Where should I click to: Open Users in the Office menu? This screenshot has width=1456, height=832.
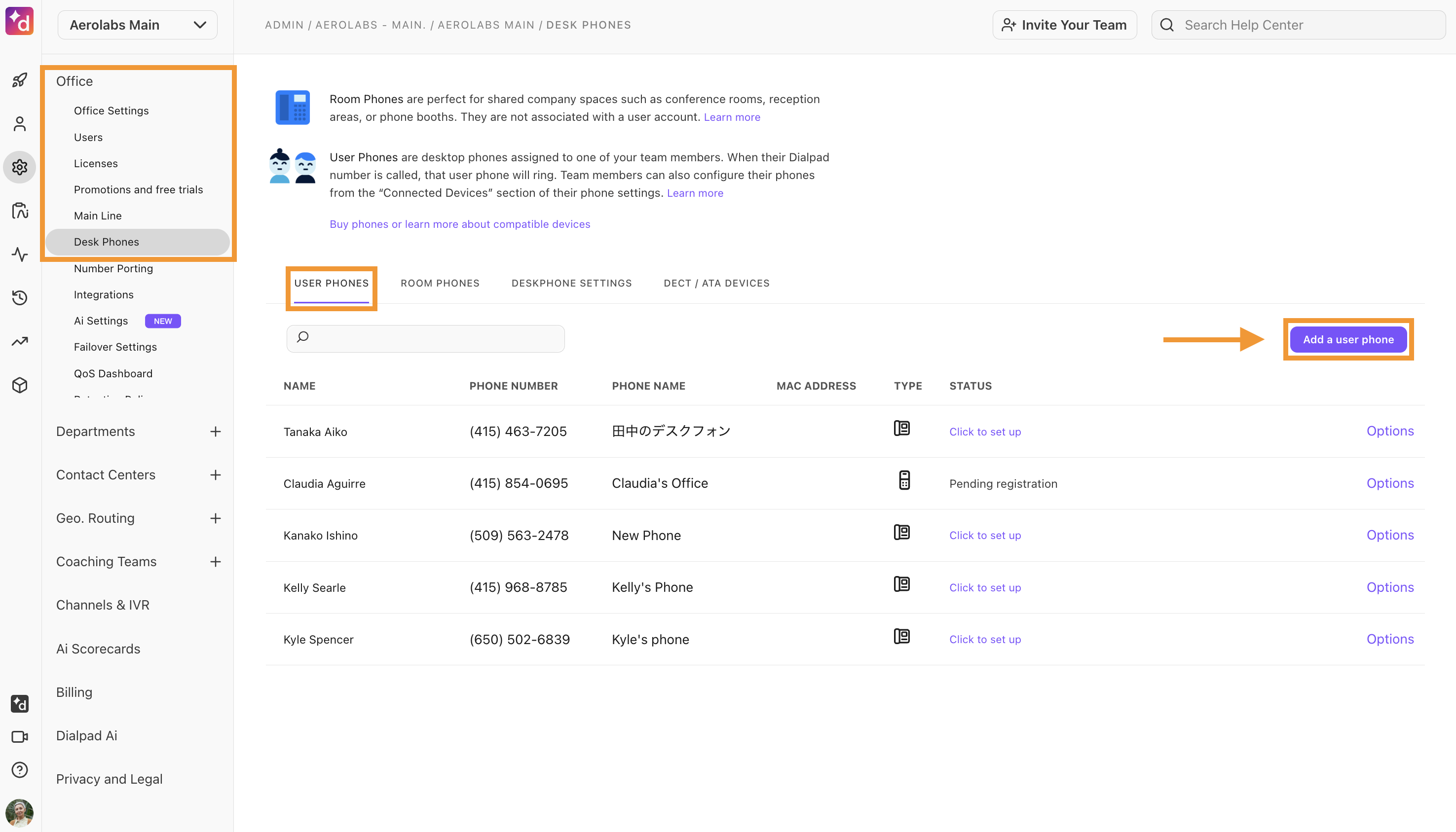(x=88, y=137)
